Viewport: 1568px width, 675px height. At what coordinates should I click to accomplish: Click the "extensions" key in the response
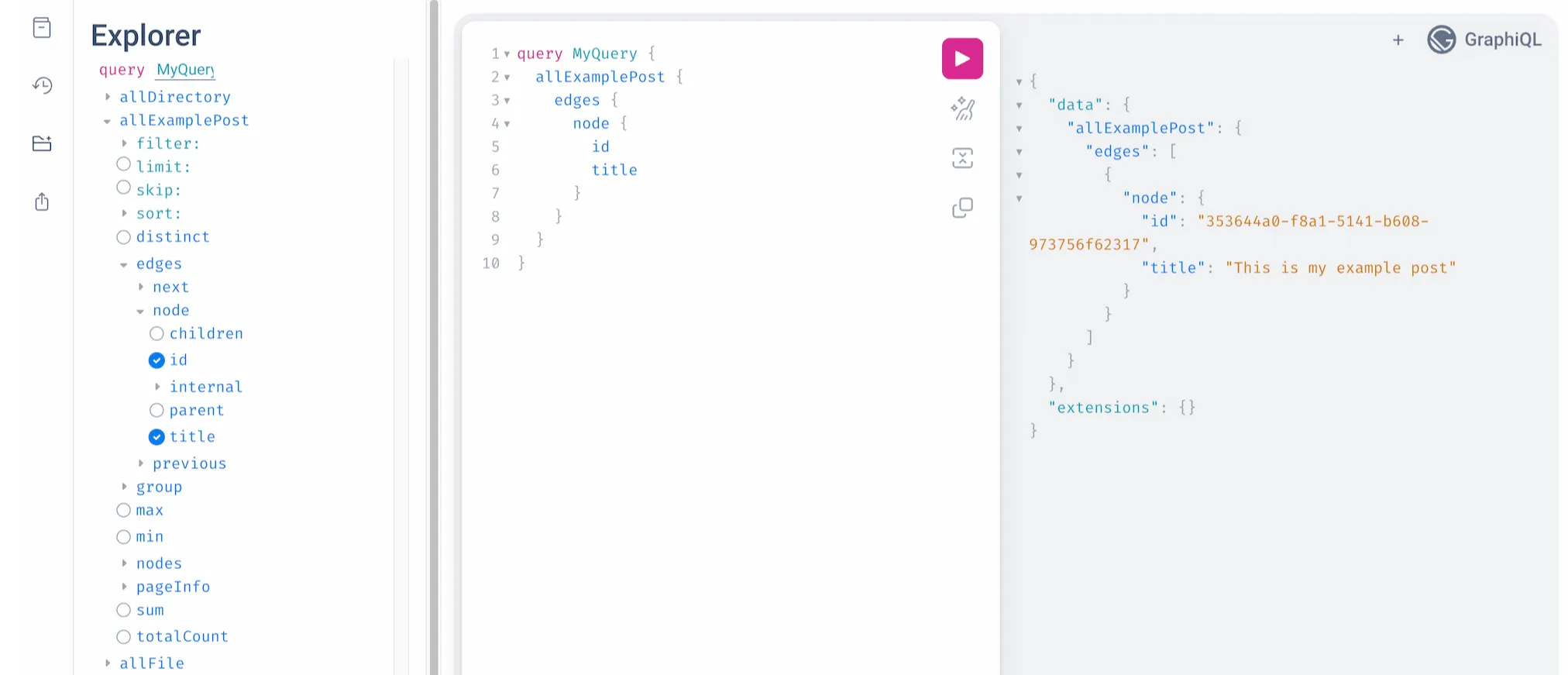coord(1104,407)
